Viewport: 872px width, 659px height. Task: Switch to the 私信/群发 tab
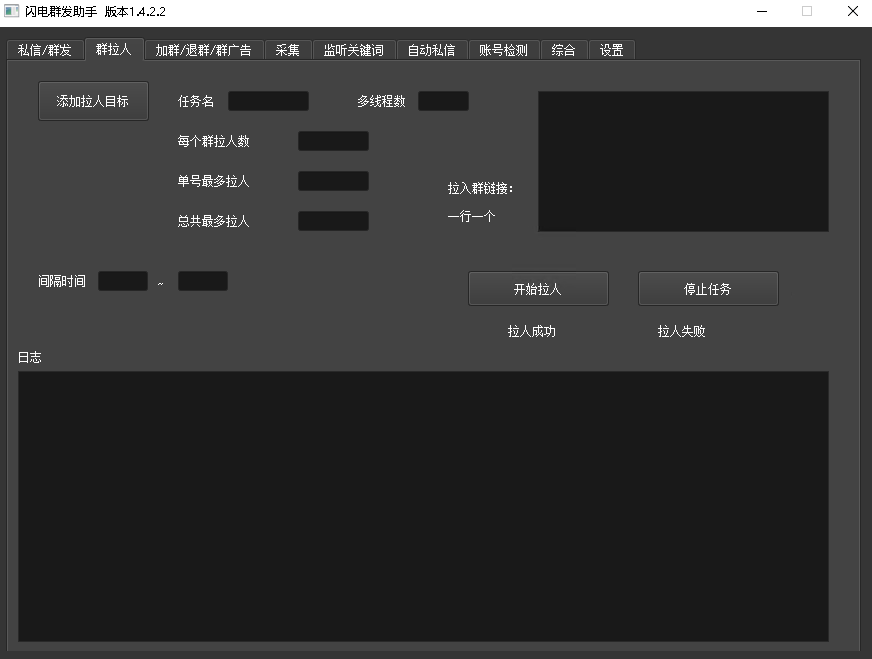(45, 50)
